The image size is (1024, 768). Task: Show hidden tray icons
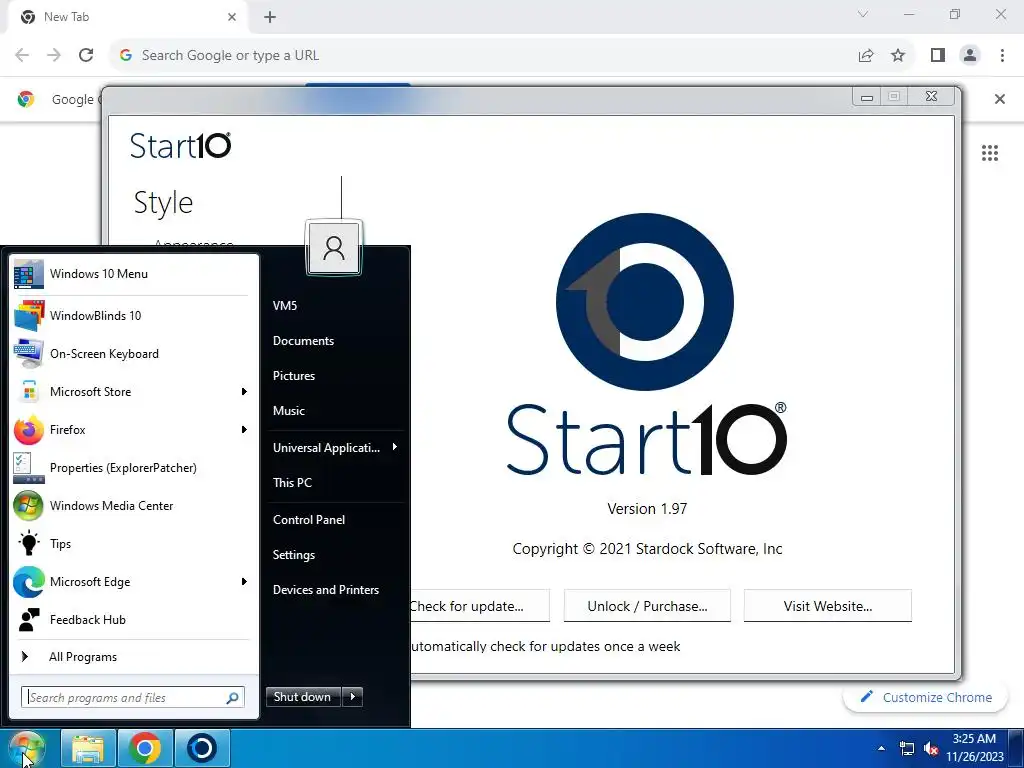882,748
